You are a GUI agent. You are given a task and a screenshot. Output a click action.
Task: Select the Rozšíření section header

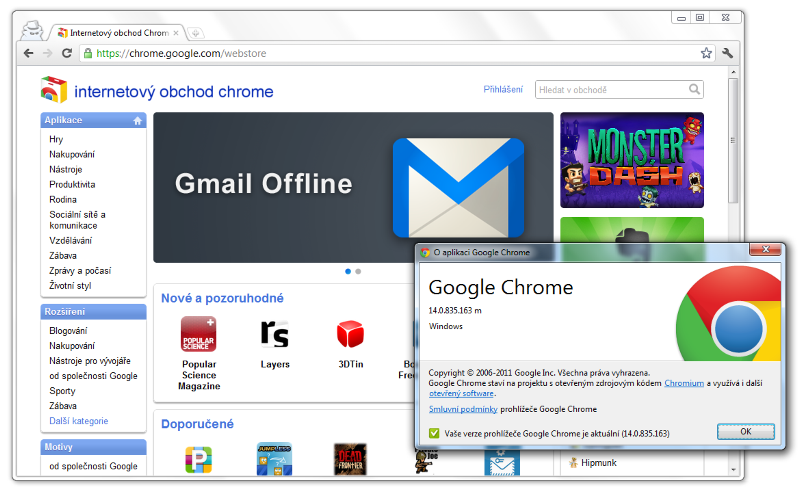[93, 312]
